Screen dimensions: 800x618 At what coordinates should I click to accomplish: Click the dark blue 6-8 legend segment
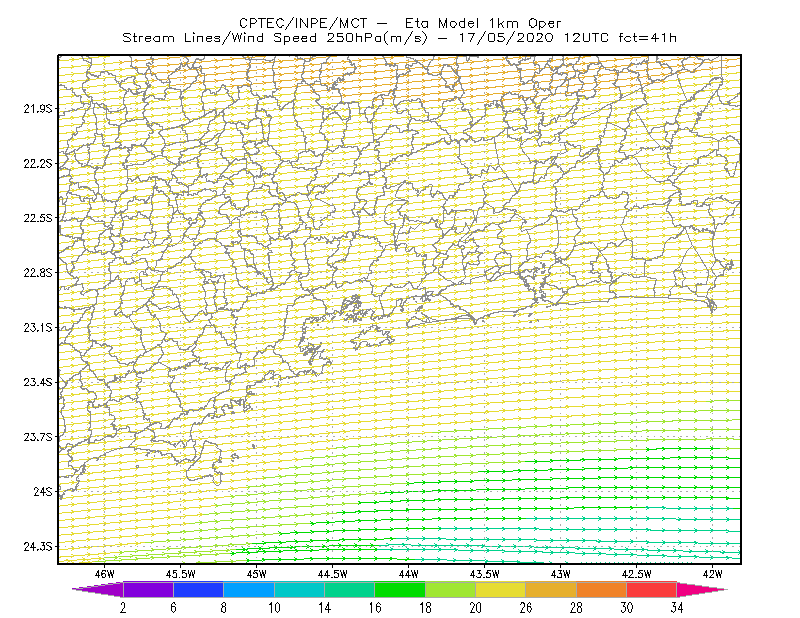click(198, 589)
